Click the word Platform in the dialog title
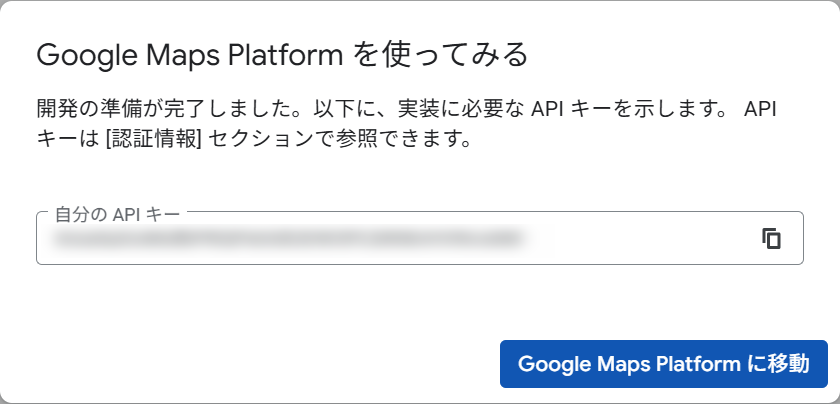The image size is (840, 404). 281,55
